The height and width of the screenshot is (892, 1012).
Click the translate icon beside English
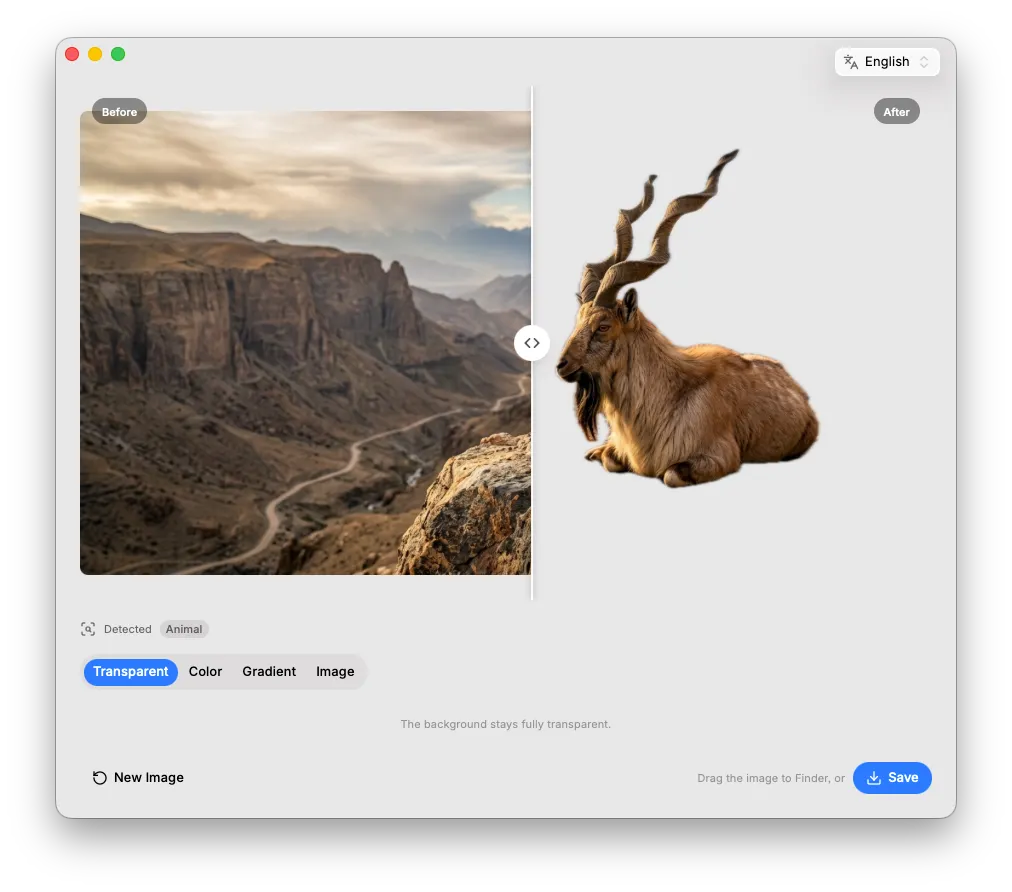(x=851, y=62)
